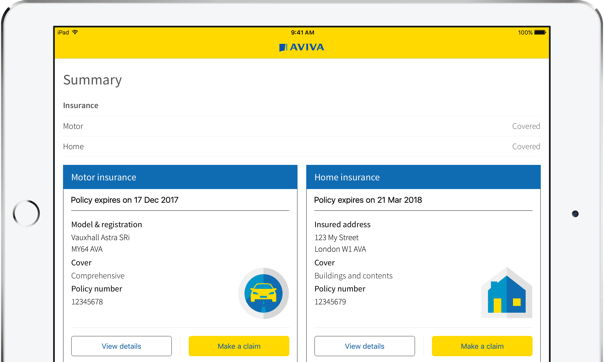604x362 pixels.
Task: Tap the Wi-Fi status icon
Action: (x=75, y=32)
